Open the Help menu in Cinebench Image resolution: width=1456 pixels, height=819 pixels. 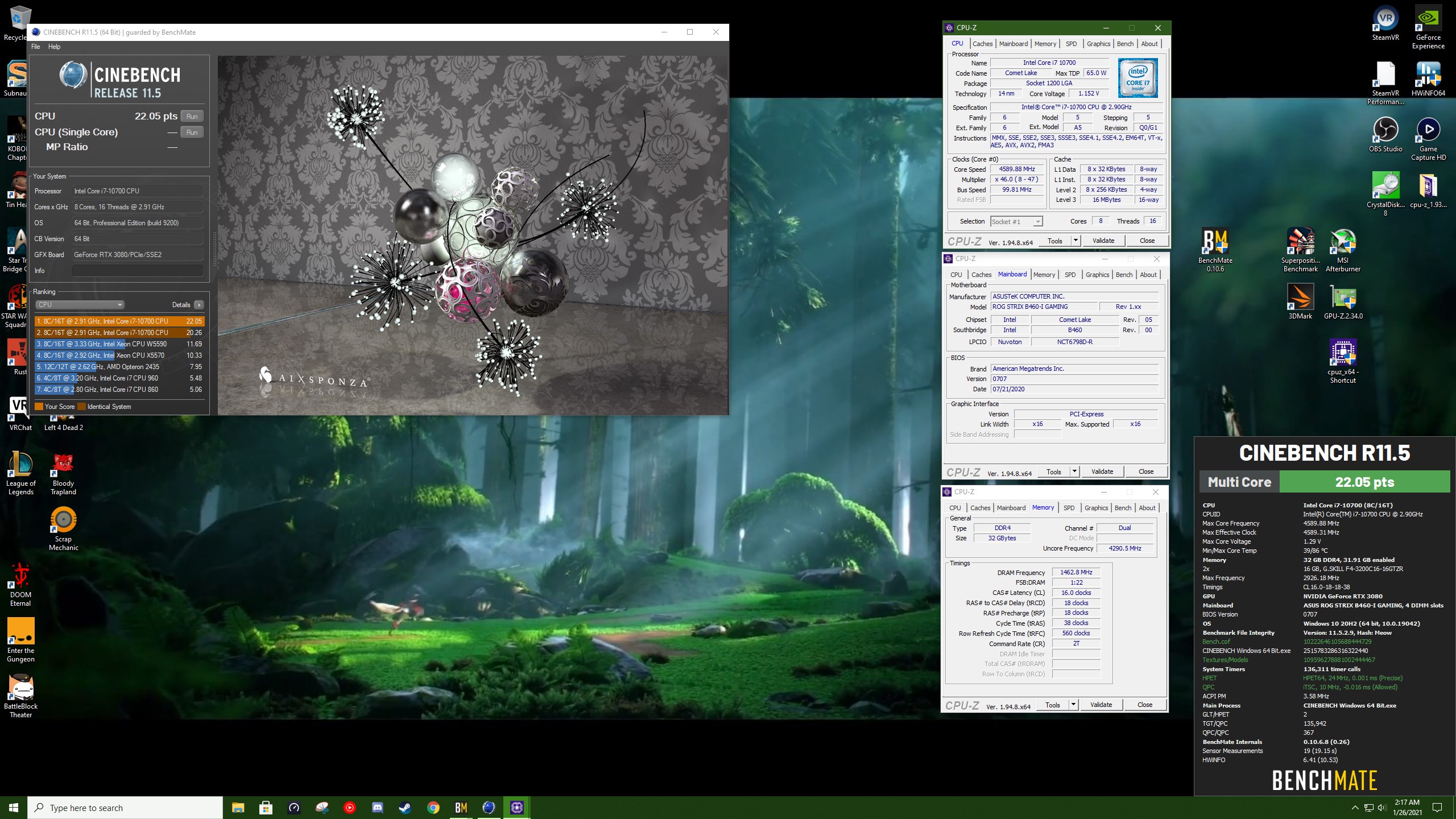pos(54,47)
